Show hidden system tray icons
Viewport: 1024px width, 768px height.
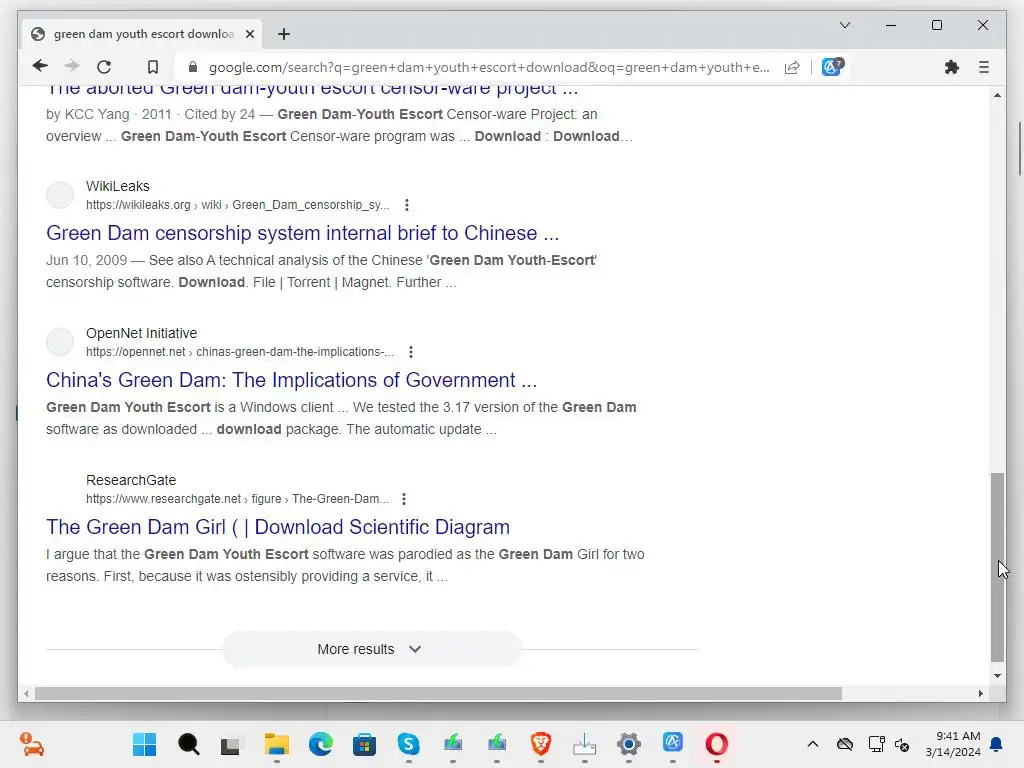coord(812,744)
